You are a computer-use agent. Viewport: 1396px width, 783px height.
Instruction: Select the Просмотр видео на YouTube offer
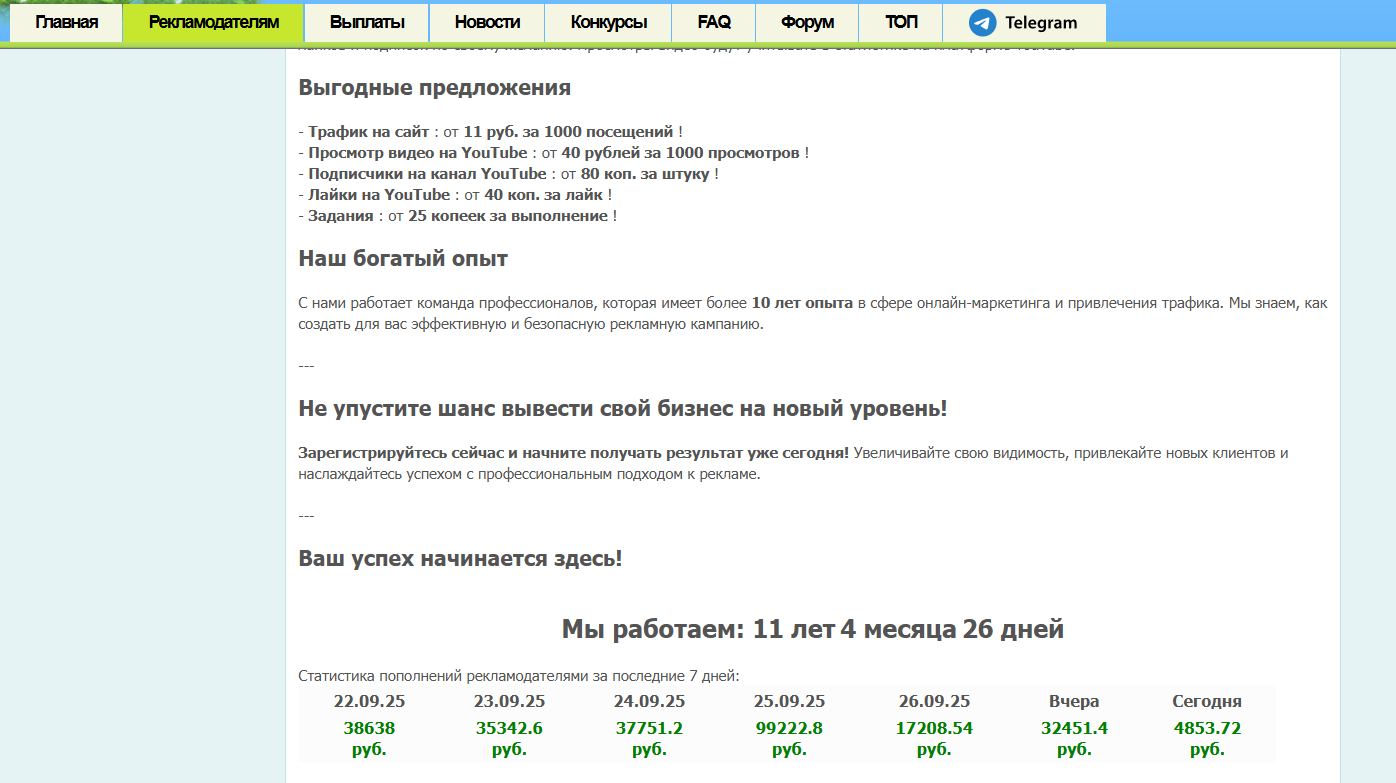(x=417, y=153)
